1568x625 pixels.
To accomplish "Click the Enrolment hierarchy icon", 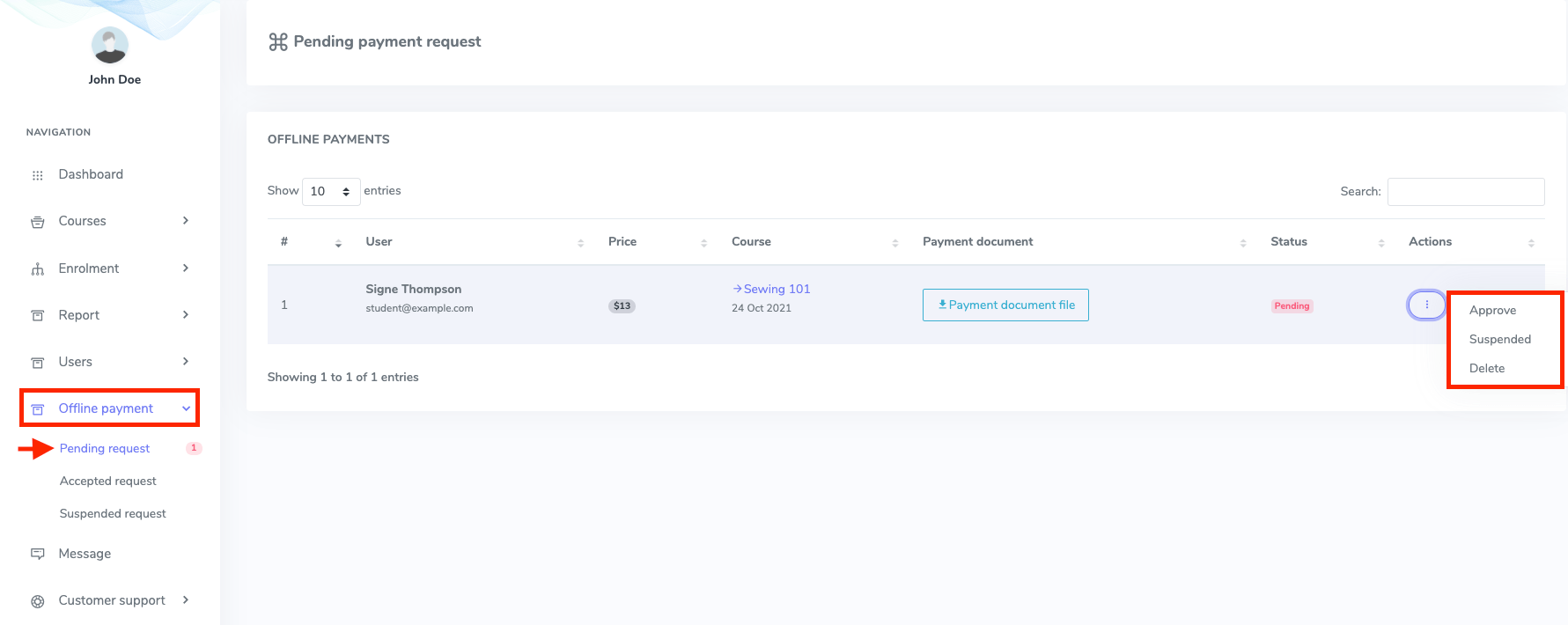I will coord(37,269).
